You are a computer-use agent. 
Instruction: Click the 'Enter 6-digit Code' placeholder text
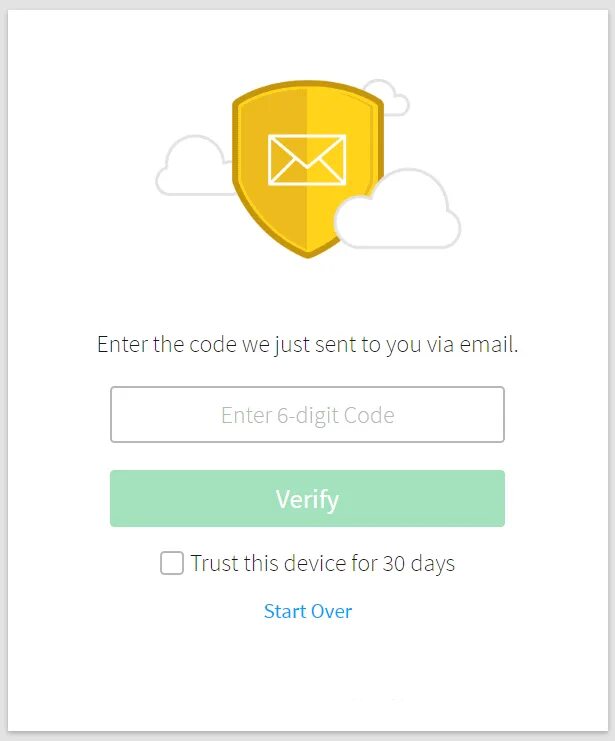(307, 415)
